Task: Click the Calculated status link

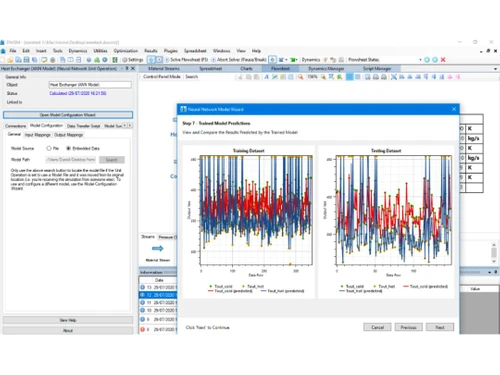Action: click(78, 93)
